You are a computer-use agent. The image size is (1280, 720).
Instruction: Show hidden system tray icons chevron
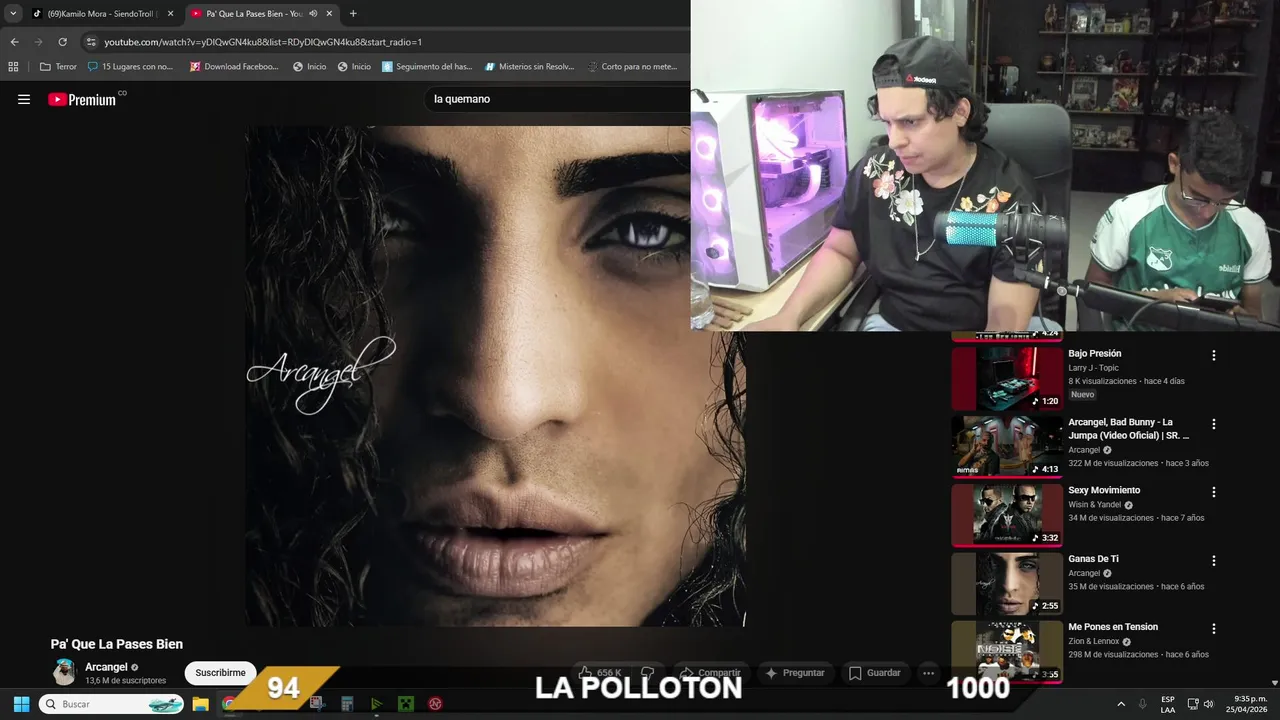1121,704
